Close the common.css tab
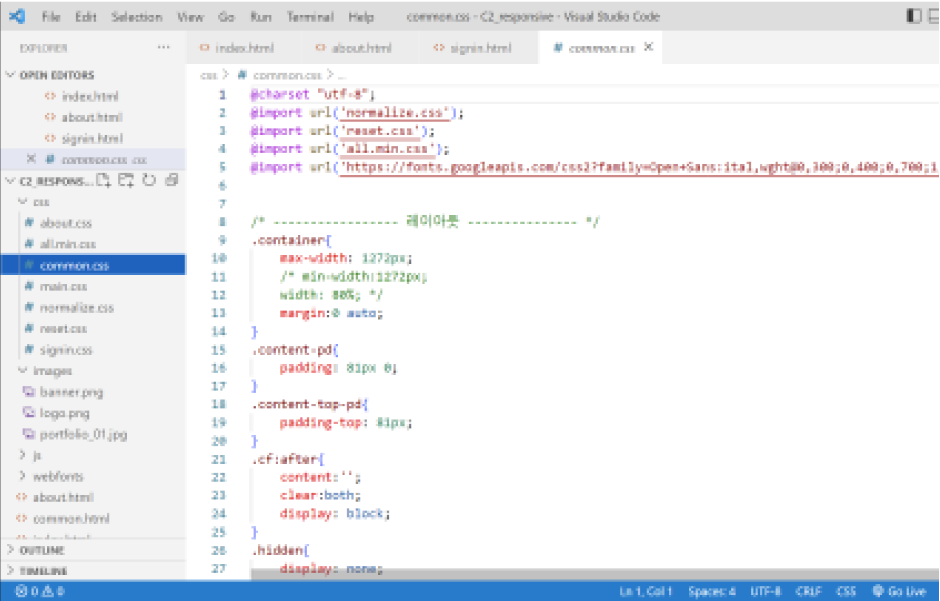This screenshot has height=601, width=940. (x=648, y=47)
